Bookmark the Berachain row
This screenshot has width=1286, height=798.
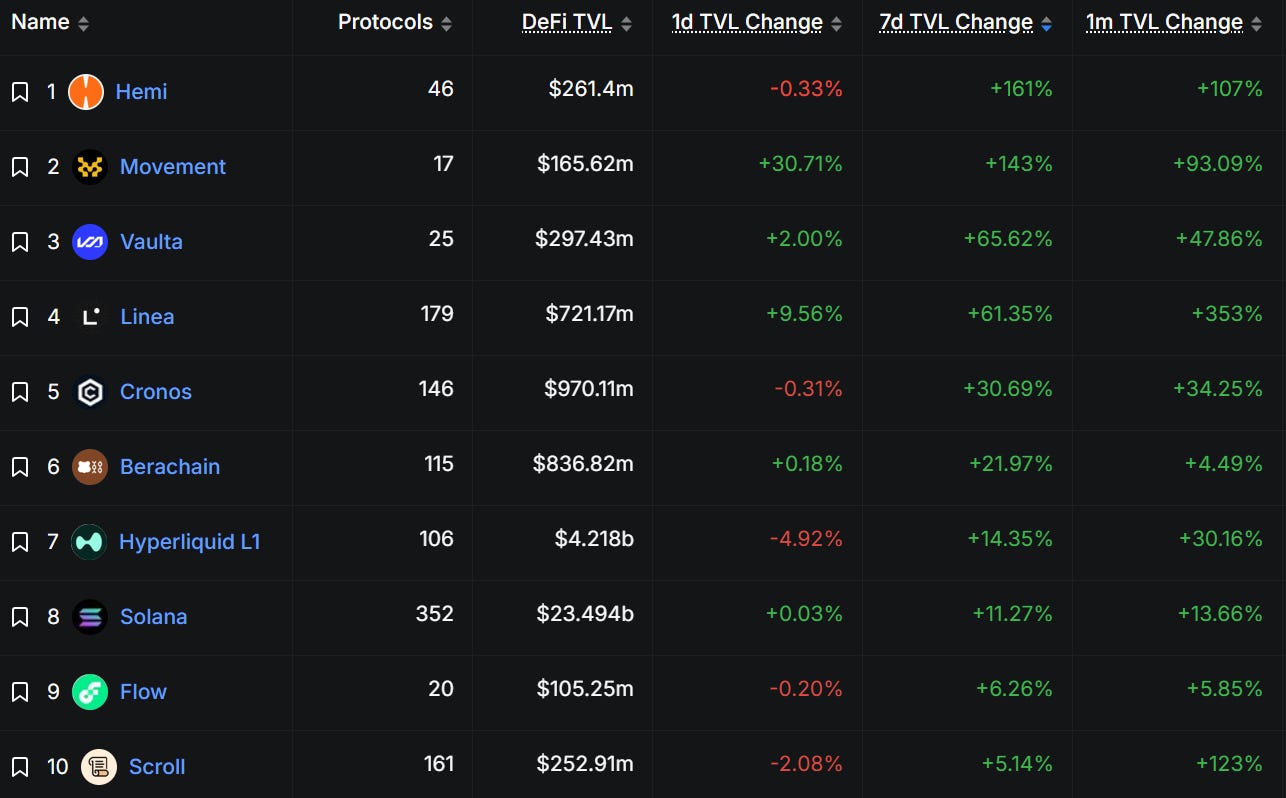(20, 467)
